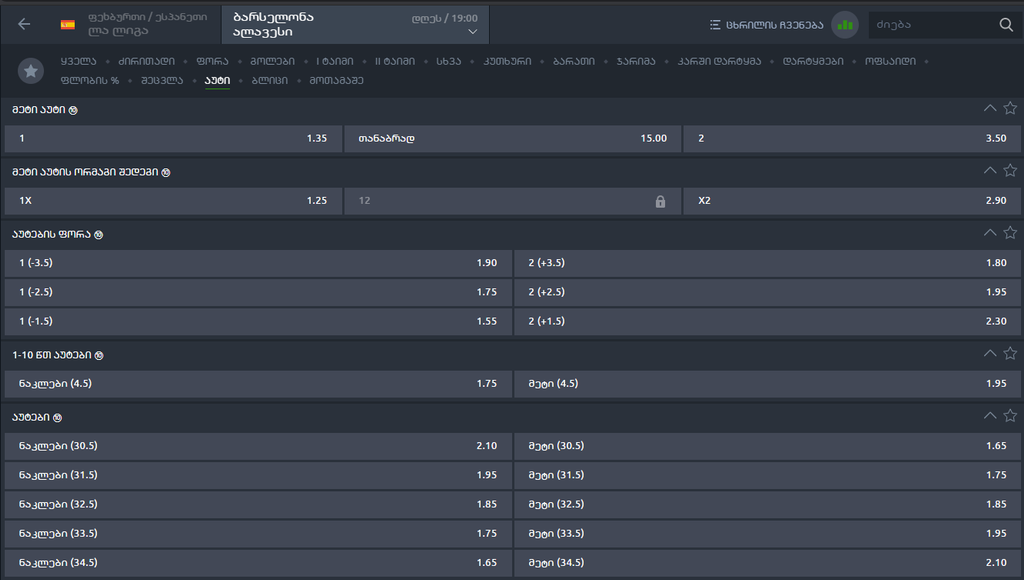This screenshot has height=580, width=1024.
Task: Collapse the მეტი აუტის ორმაგი შედეგი section
Action: pyautogui.click(x=990, y=170)
